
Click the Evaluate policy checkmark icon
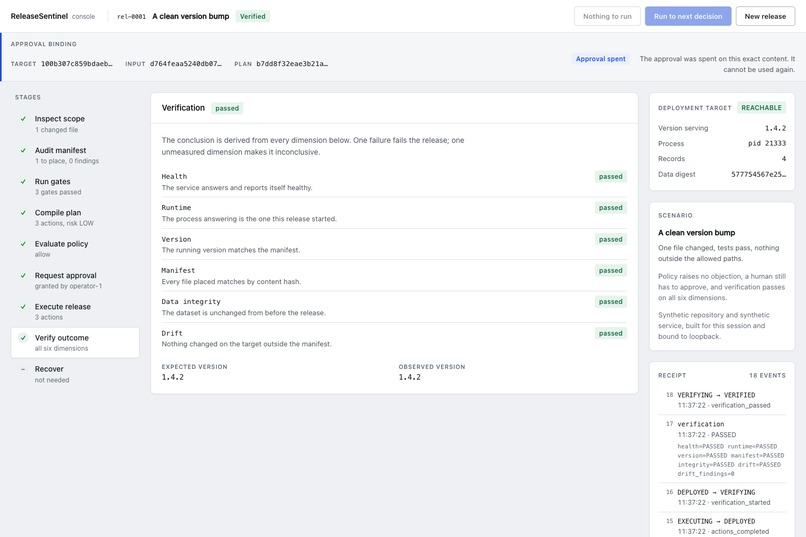(x=23, y=244)
